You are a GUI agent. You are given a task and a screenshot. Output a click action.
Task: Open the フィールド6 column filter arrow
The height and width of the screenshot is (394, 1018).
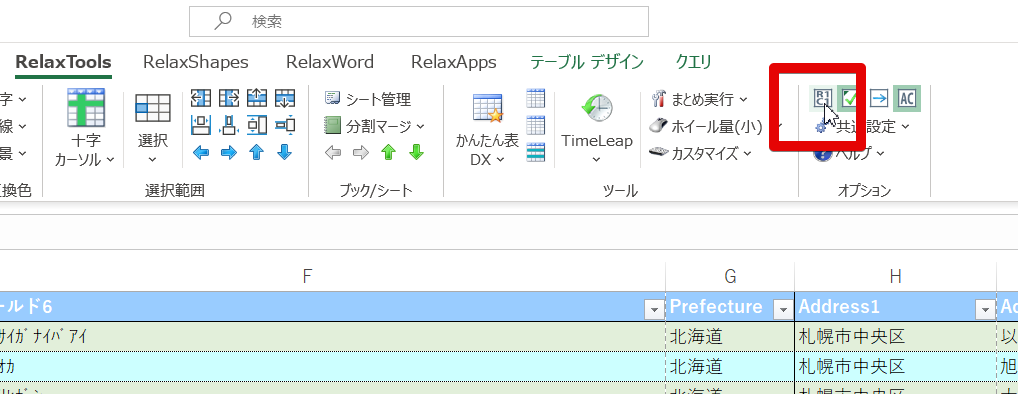tap(654, 310)
